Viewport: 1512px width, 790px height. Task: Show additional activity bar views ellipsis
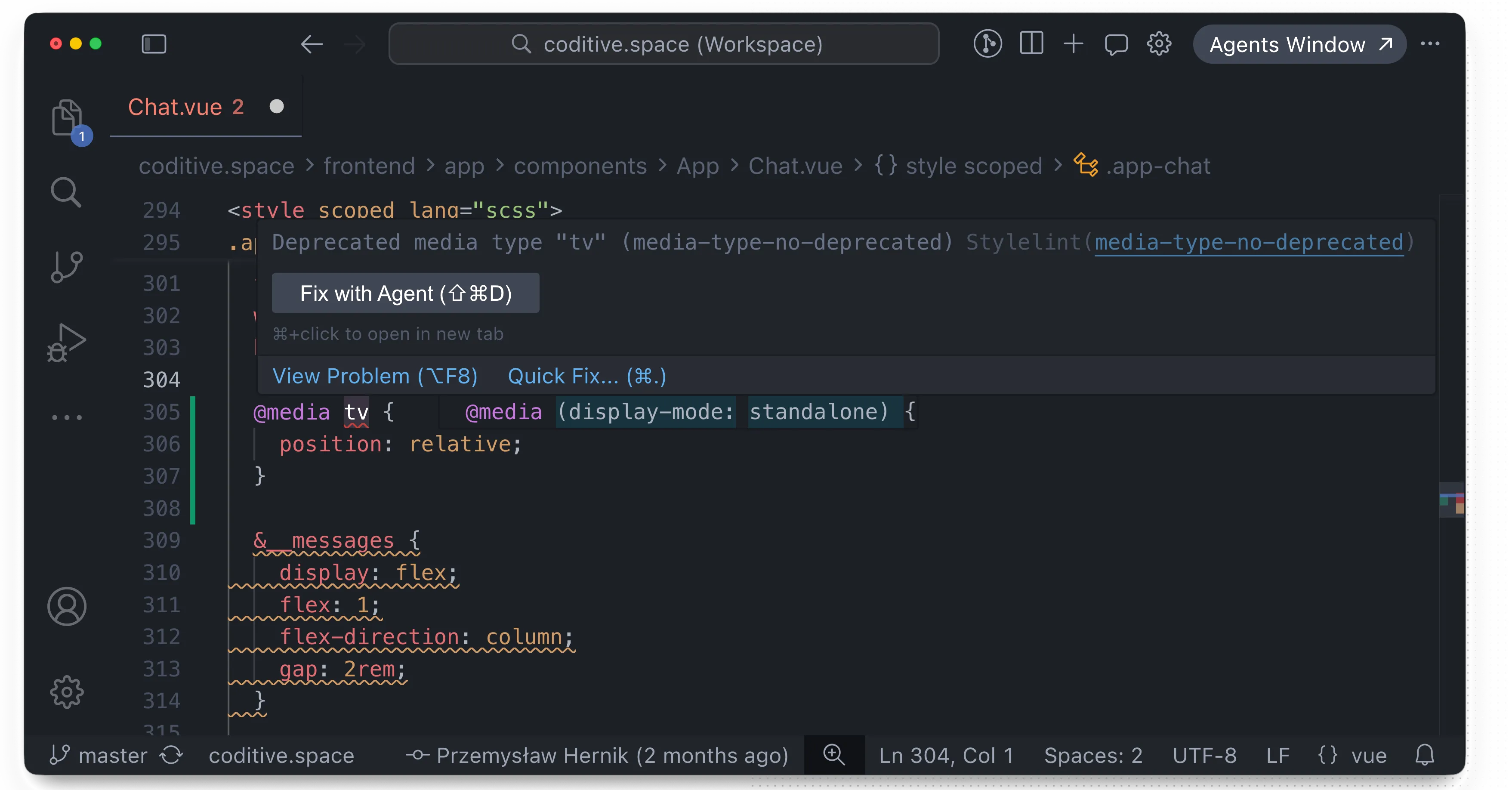(66, 417)
